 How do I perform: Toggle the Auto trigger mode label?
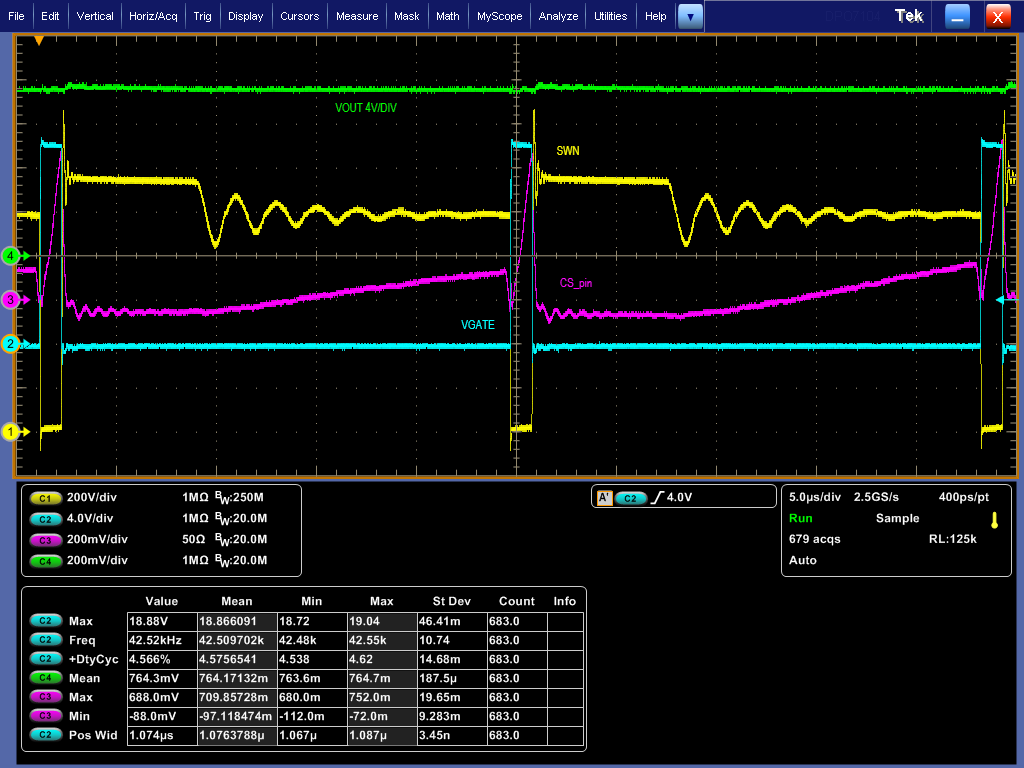pyautogui.click(x=802, y=560)
